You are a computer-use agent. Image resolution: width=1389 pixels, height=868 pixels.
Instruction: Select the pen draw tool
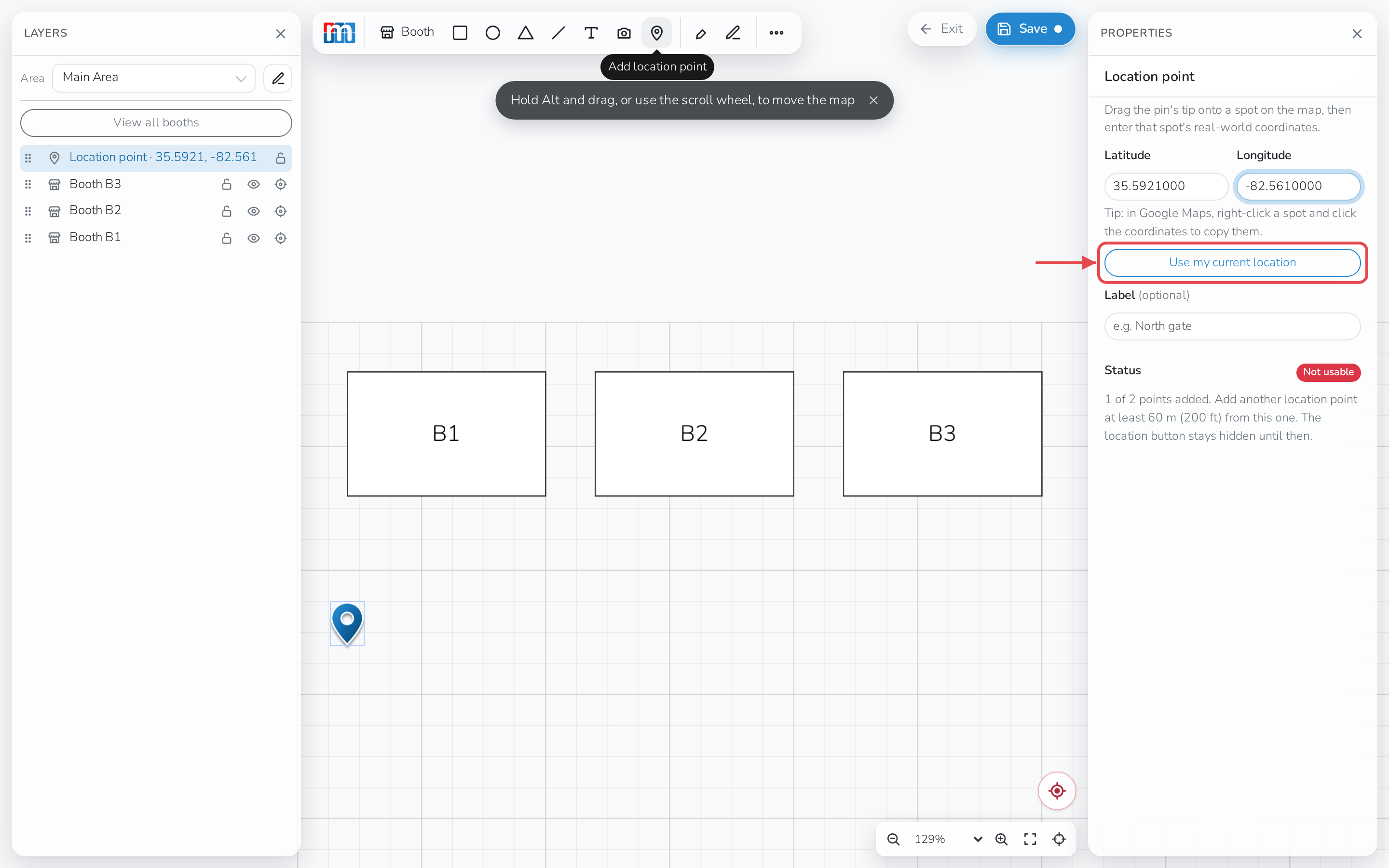(x=733, y=33)
